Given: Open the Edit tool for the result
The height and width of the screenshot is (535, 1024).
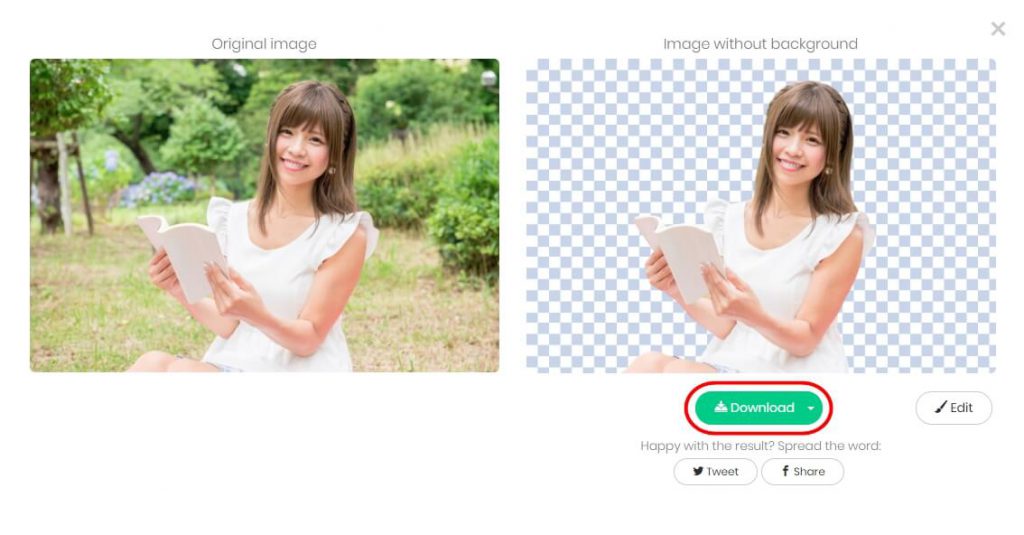Looking at the screenshot, I should pyautogui.click(x=953, y=408).
